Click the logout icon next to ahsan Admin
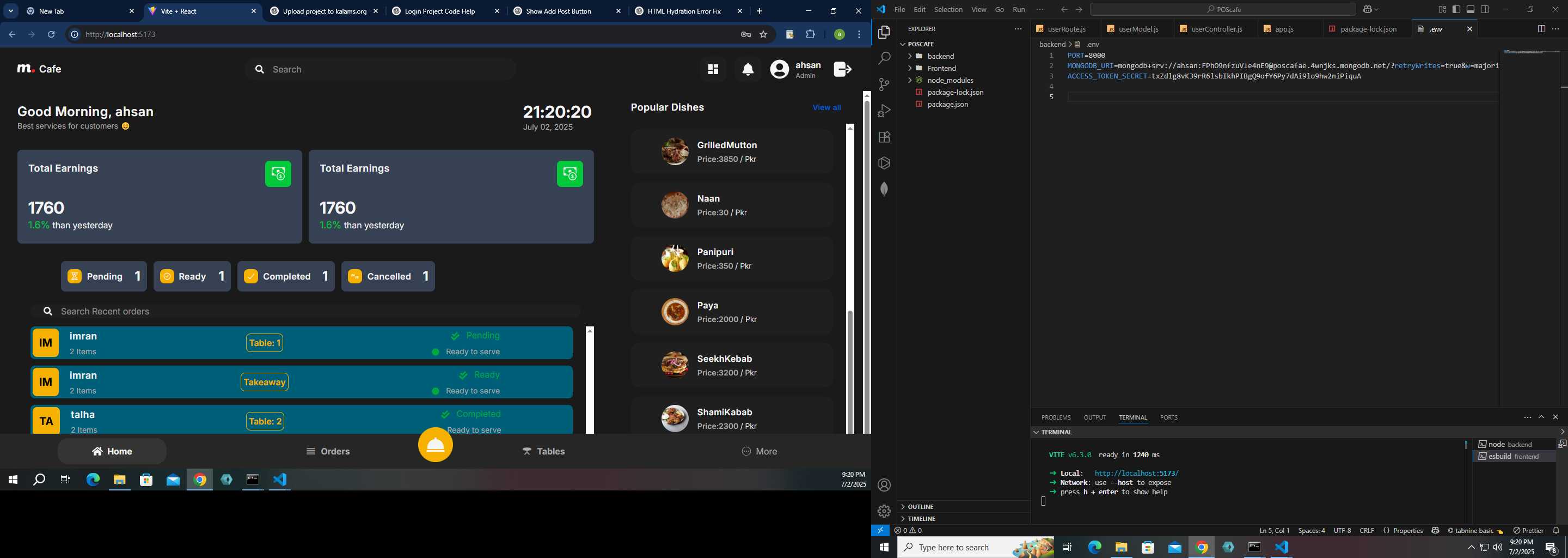This screenshot has height=558, width=1568. coord(842,69)
